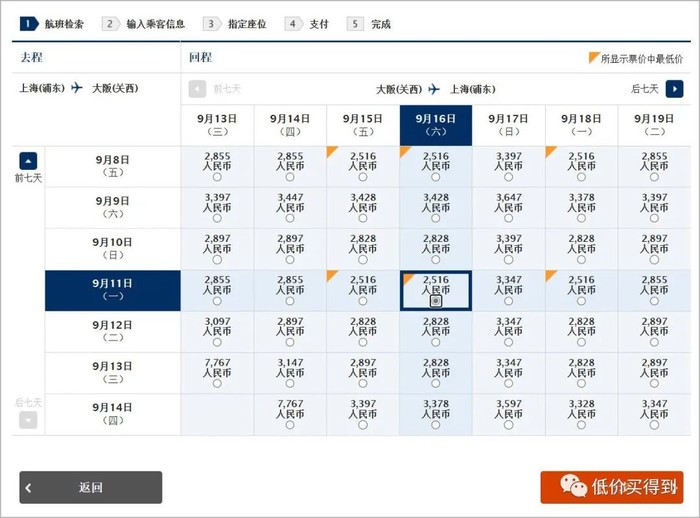Select return date column 9月16日
The image size is (700, 518).
coord(435,125)
